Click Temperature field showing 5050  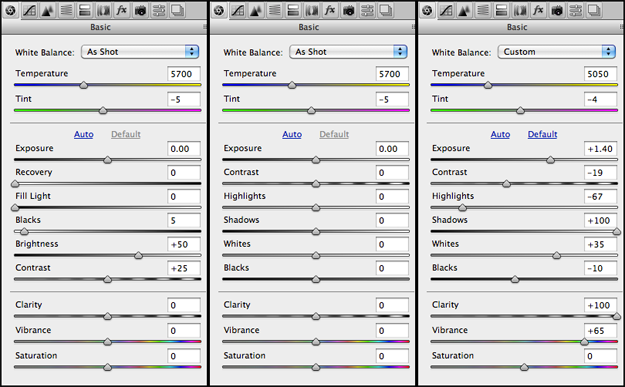click(601, 74)
